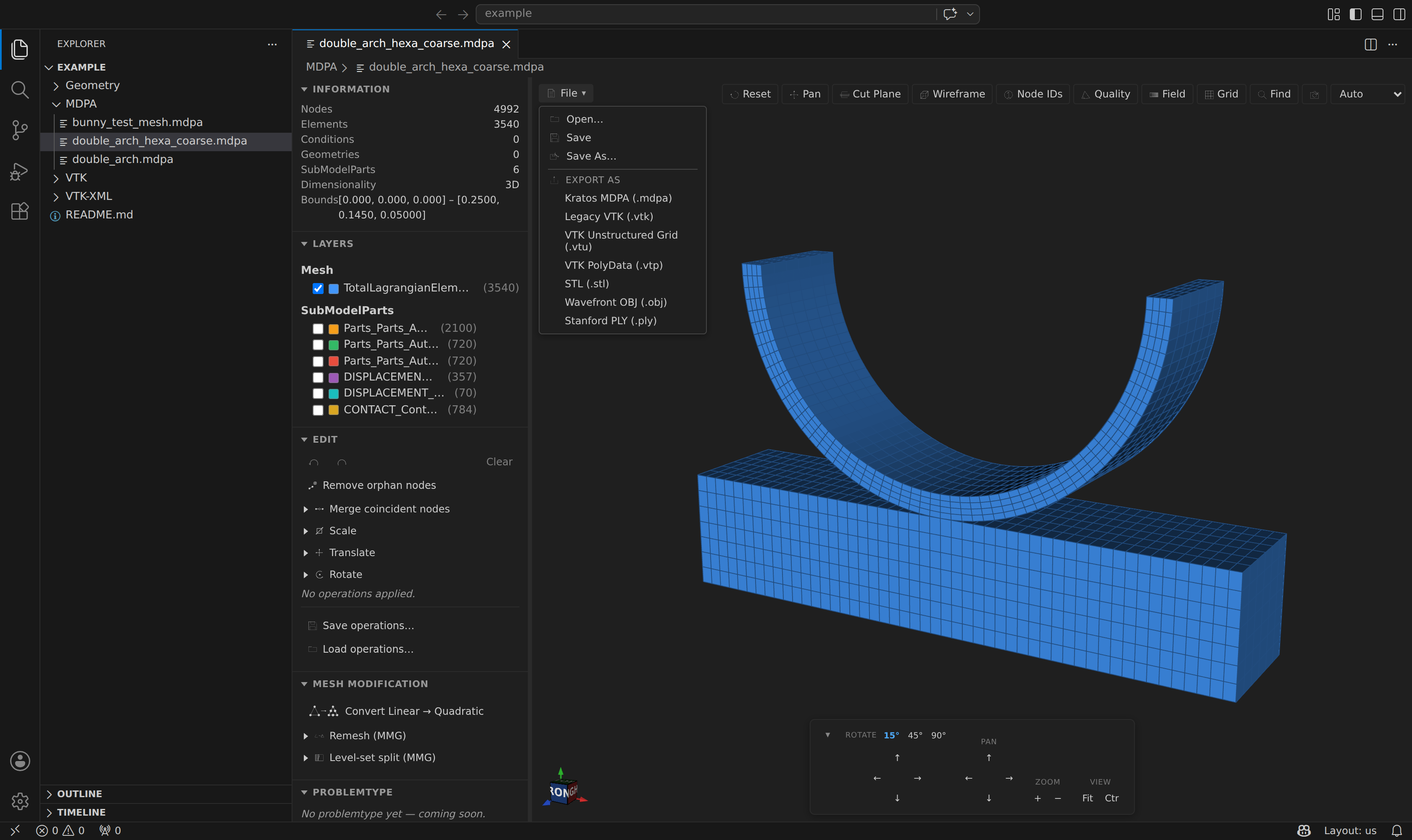The image size is (1412, 840).
Task: Open the Source Control view icon
Action: [x=20, y=130]
